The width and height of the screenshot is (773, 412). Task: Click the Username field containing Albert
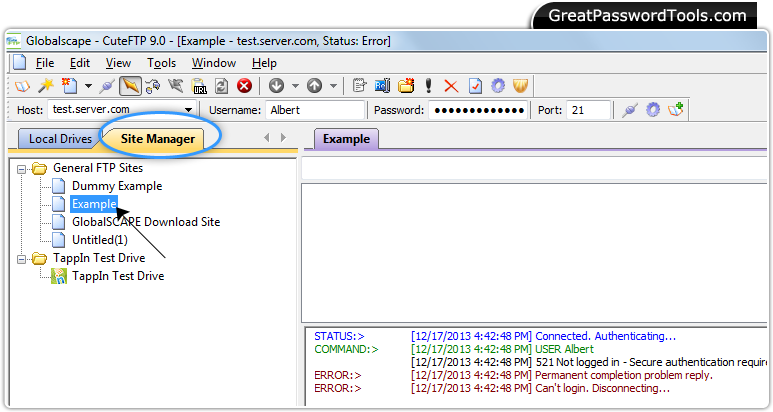click(x=315, y=110)
